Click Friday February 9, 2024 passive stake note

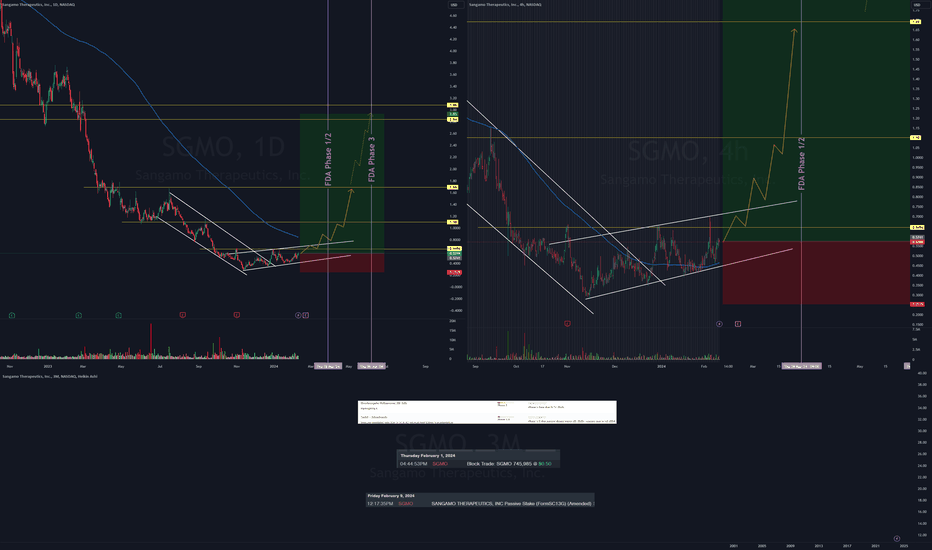(480, 500)
